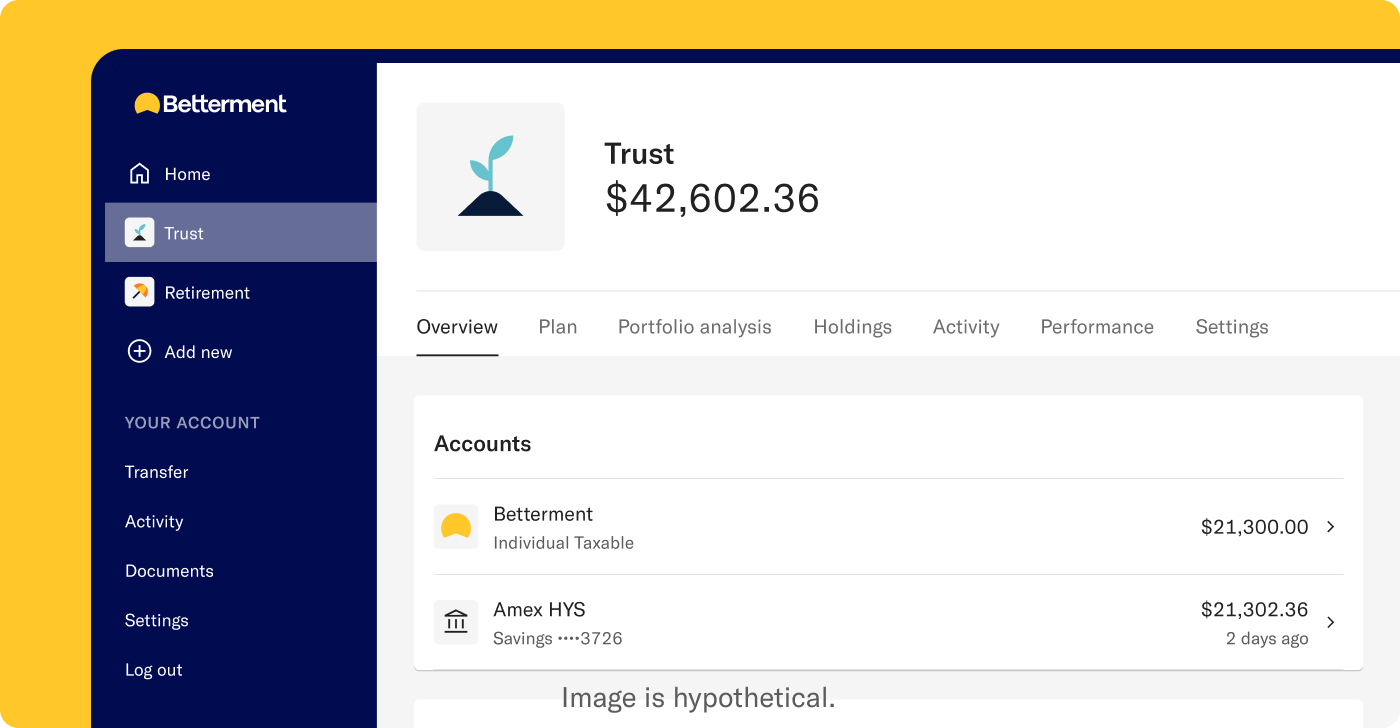This screenshot has width=1400, height=728.
Task: Switch to the Holdings tab
Action: 852,326
